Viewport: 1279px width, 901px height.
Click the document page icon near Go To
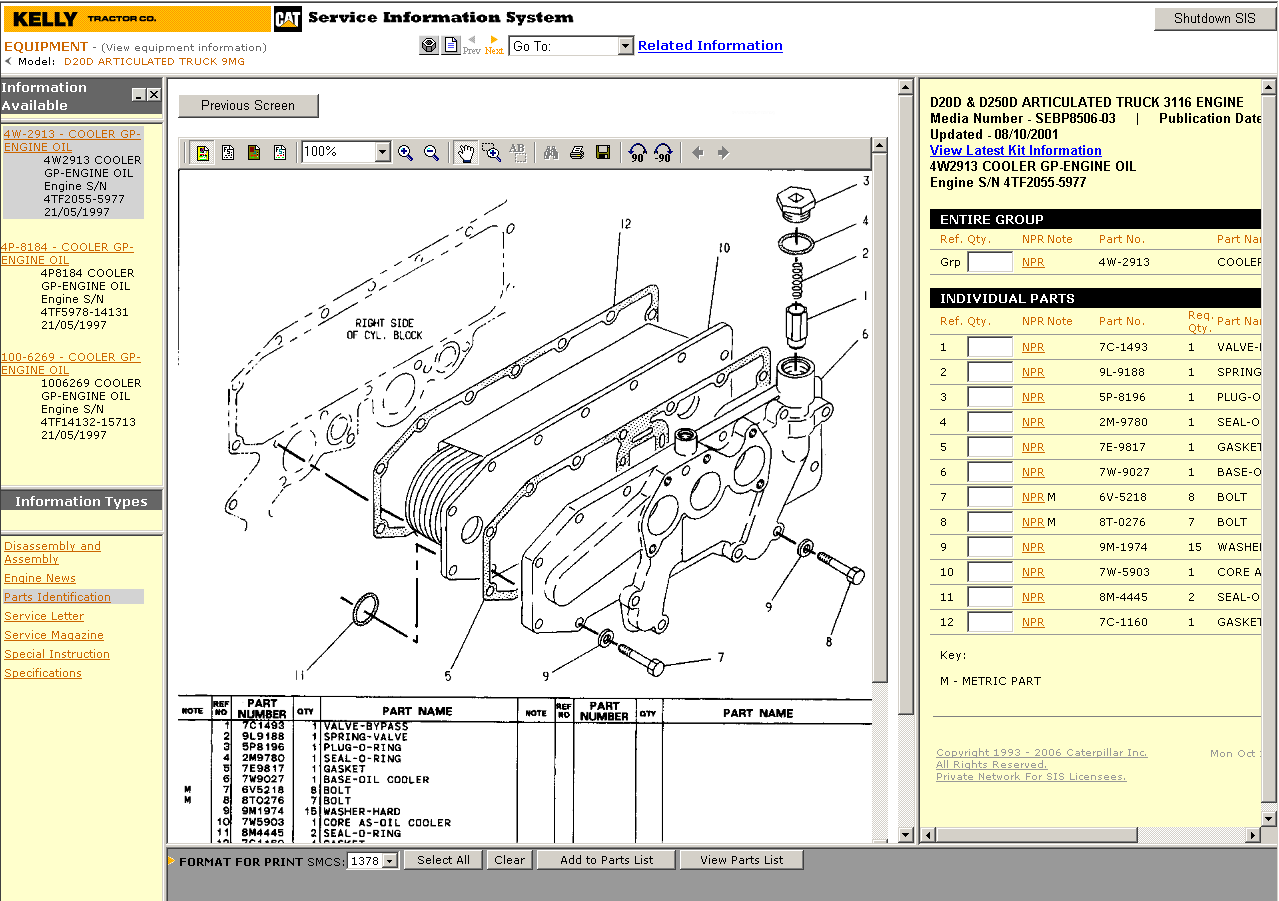pyautogui.click(x=451, y=45)
